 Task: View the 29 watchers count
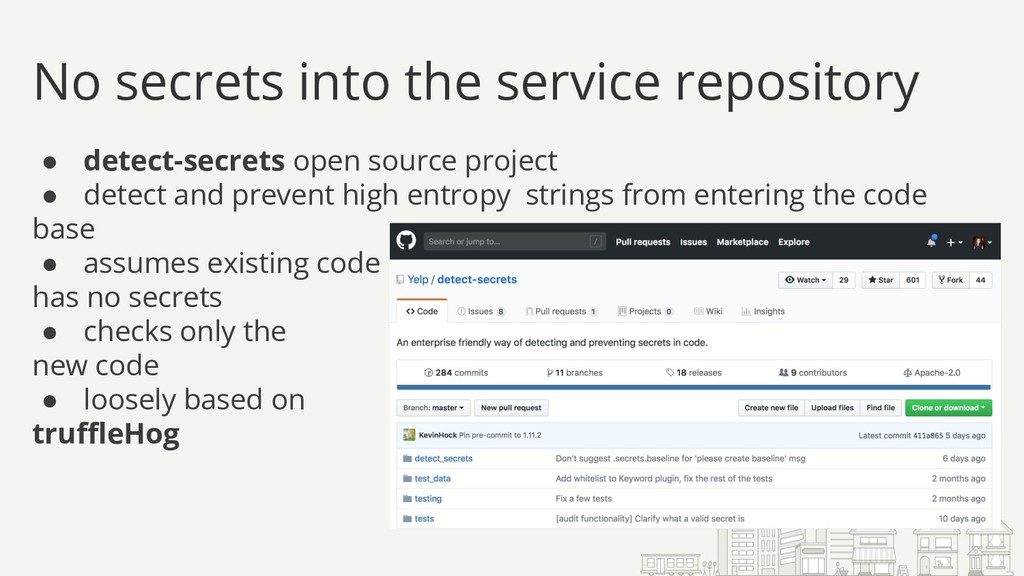point(844,280)
